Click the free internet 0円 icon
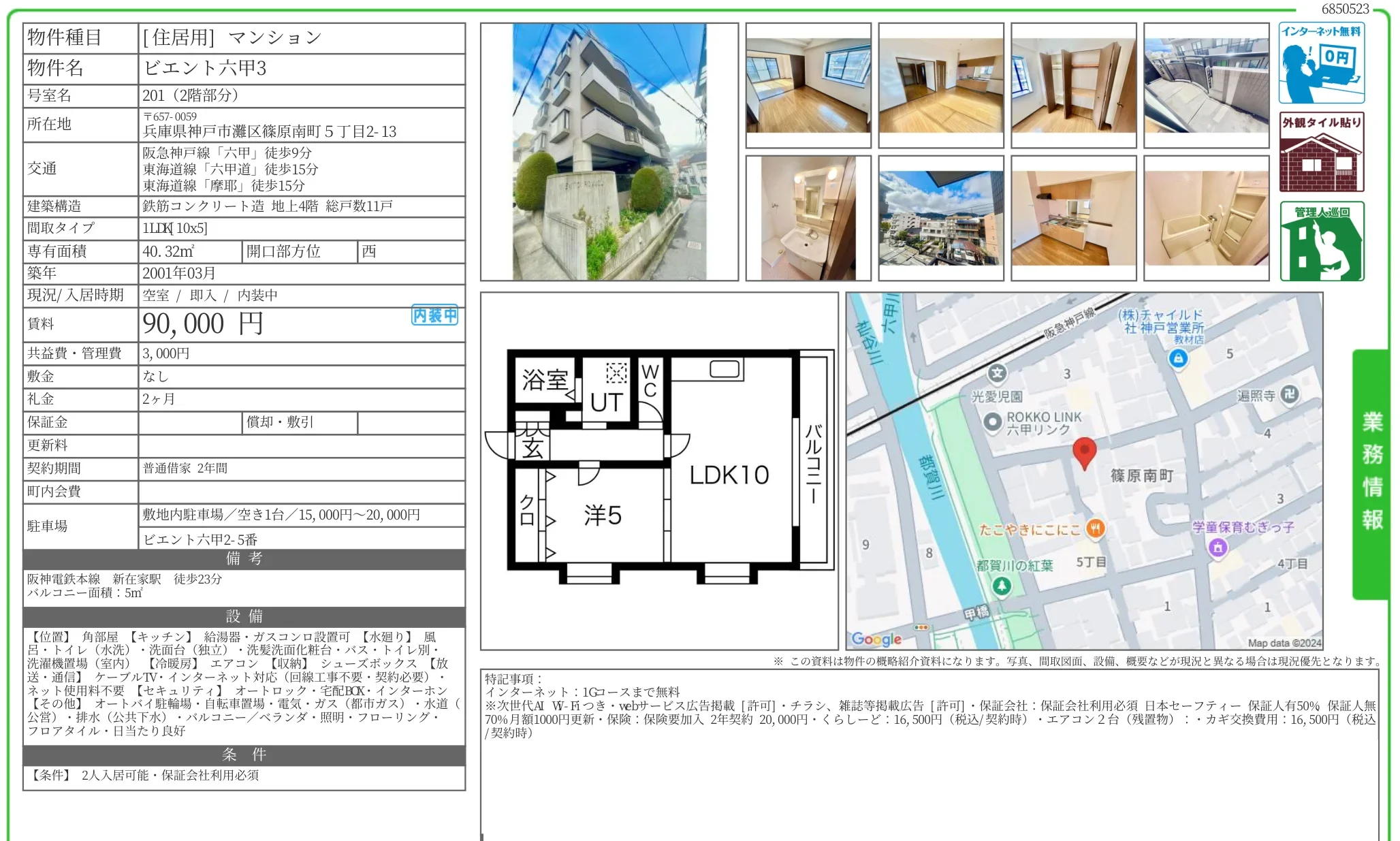Image resolution: width=1400 pixels, height=841 pixels. pyautogui.click(x=1321, y=63)
